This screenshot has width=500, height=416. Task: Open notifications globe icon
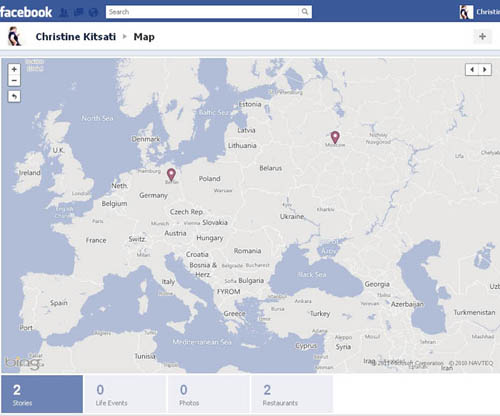pyautogui.click(x=94, y=12)
